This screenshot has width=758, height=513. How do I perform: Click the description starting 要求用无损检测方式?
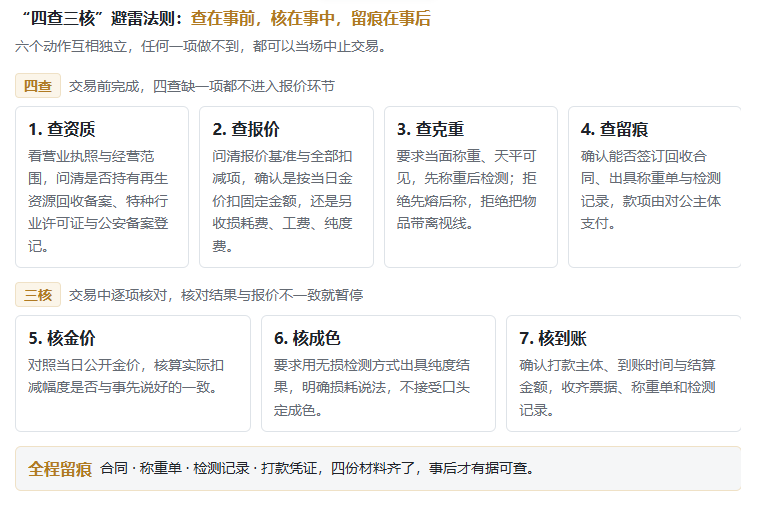pos(372,387)
